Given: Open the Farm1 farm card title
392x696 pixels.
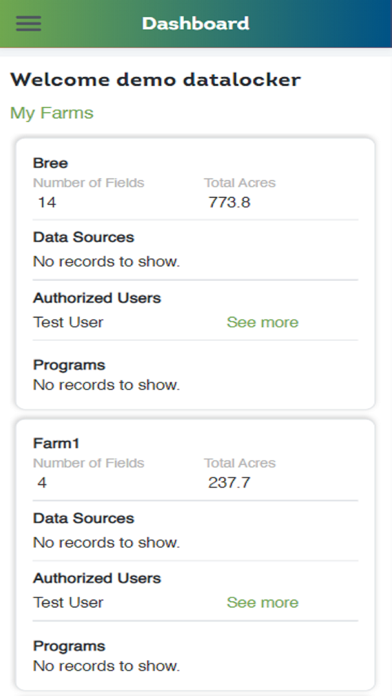Looking at the screenshot, I should [x=56, y=443].
